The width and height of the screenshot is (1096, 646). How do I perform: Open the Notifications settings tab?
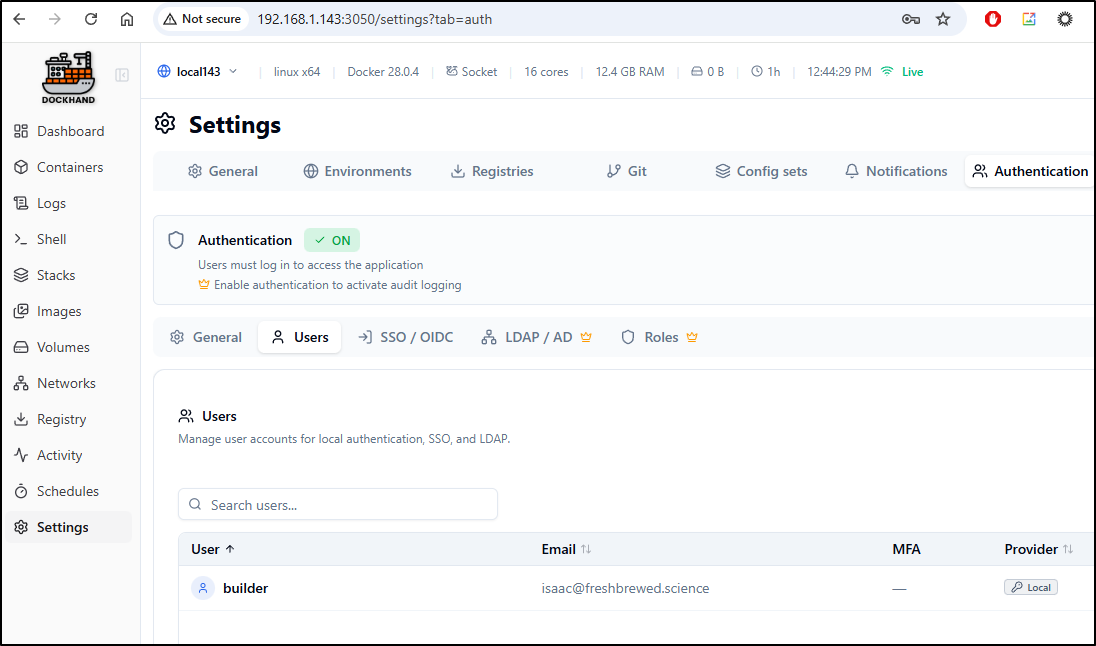pyautogui.click(x=896, y=171)
